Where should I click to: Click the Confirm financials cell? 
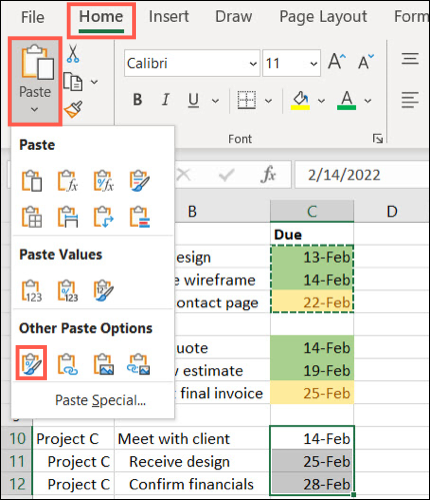pos(192,484)
